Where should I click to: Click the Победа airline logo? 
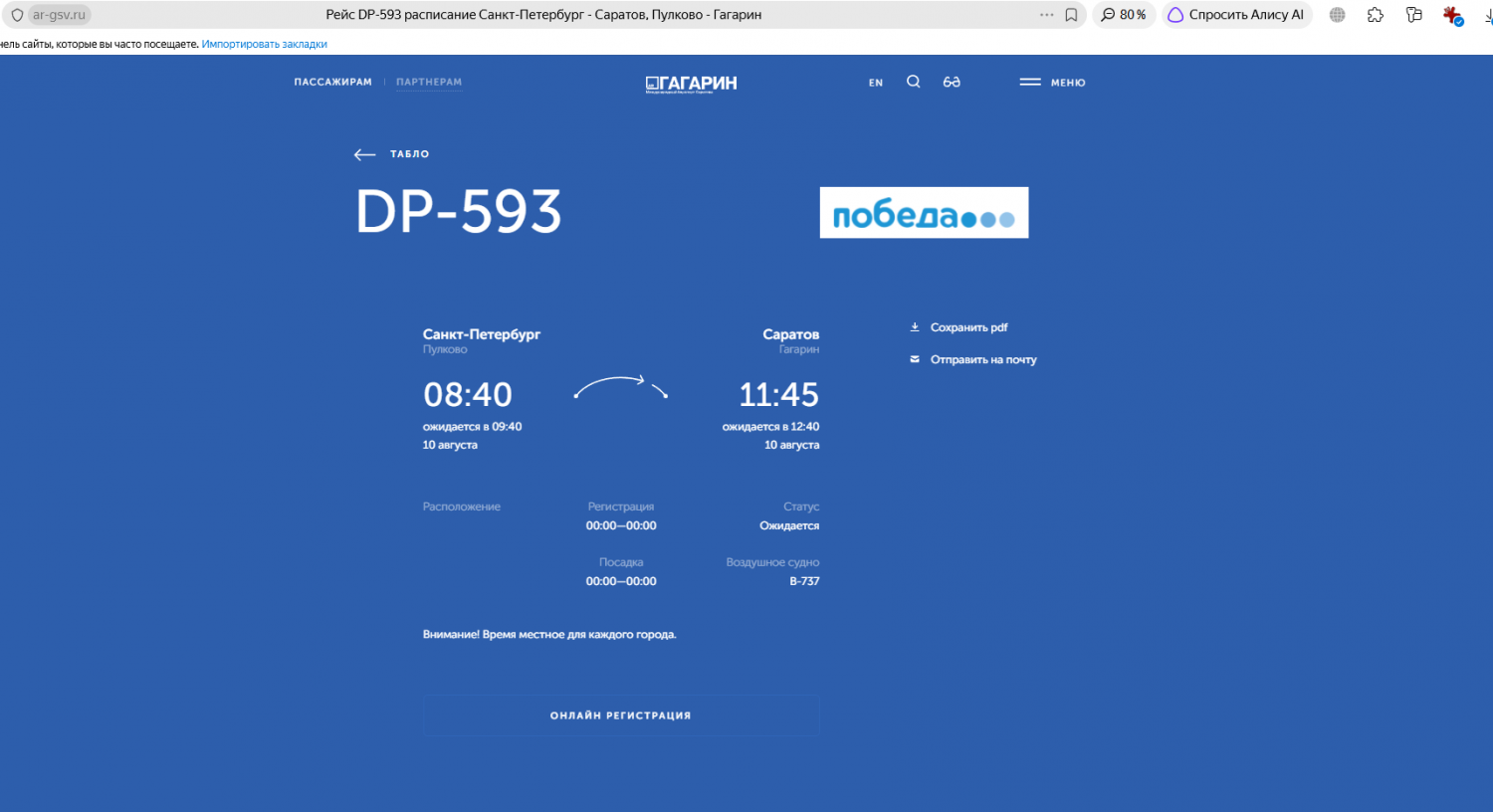(x=924, y=213)
